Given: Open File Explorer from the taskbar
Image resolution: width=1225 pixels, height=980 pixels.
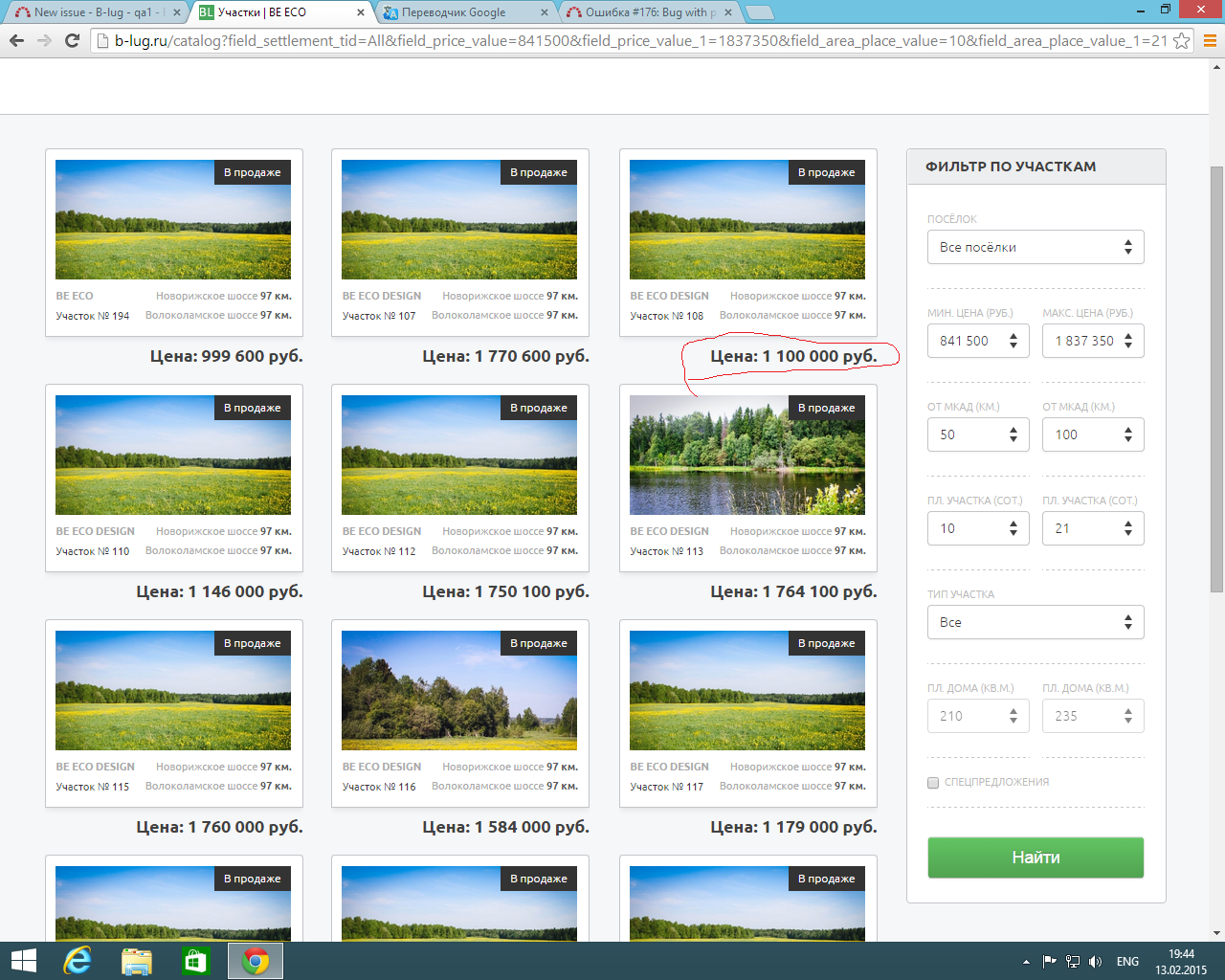Looking at the screenshot, I should coord(137,961).
